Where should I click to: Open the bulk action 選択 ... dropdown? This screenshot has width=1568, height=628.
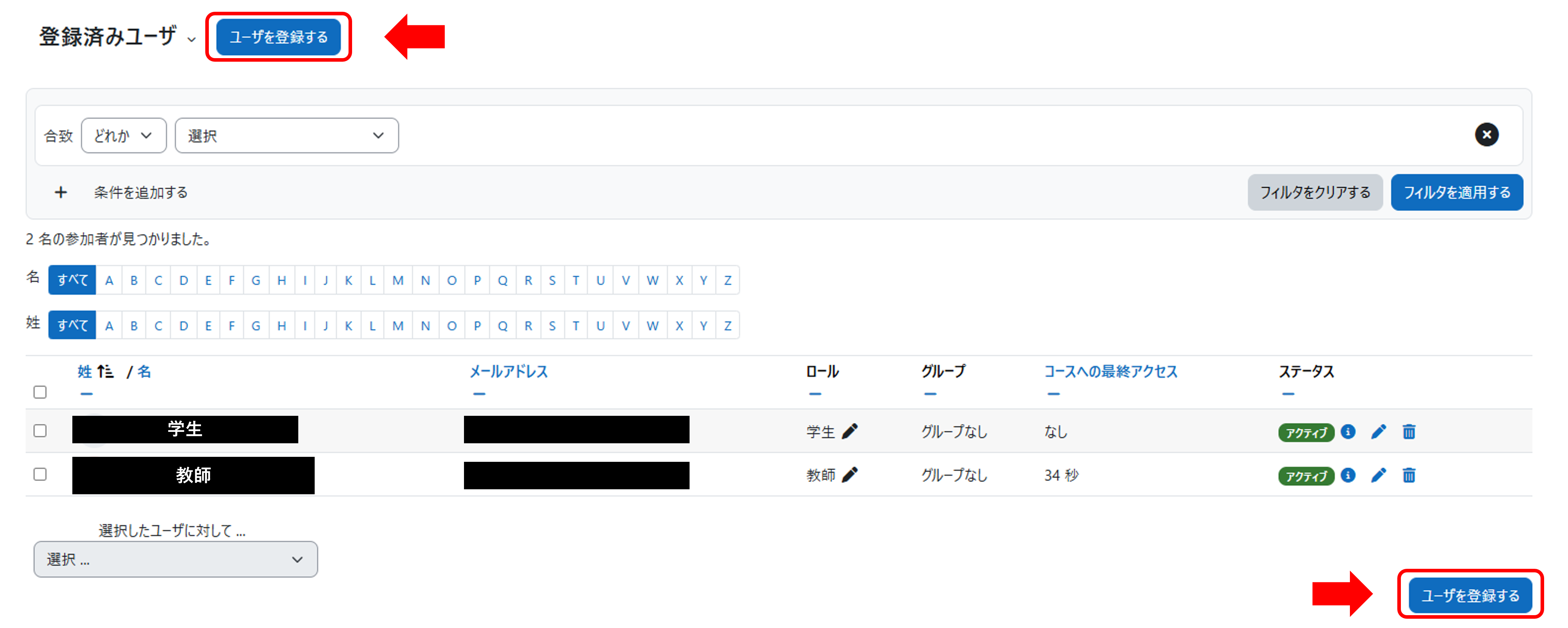[175, 559]
